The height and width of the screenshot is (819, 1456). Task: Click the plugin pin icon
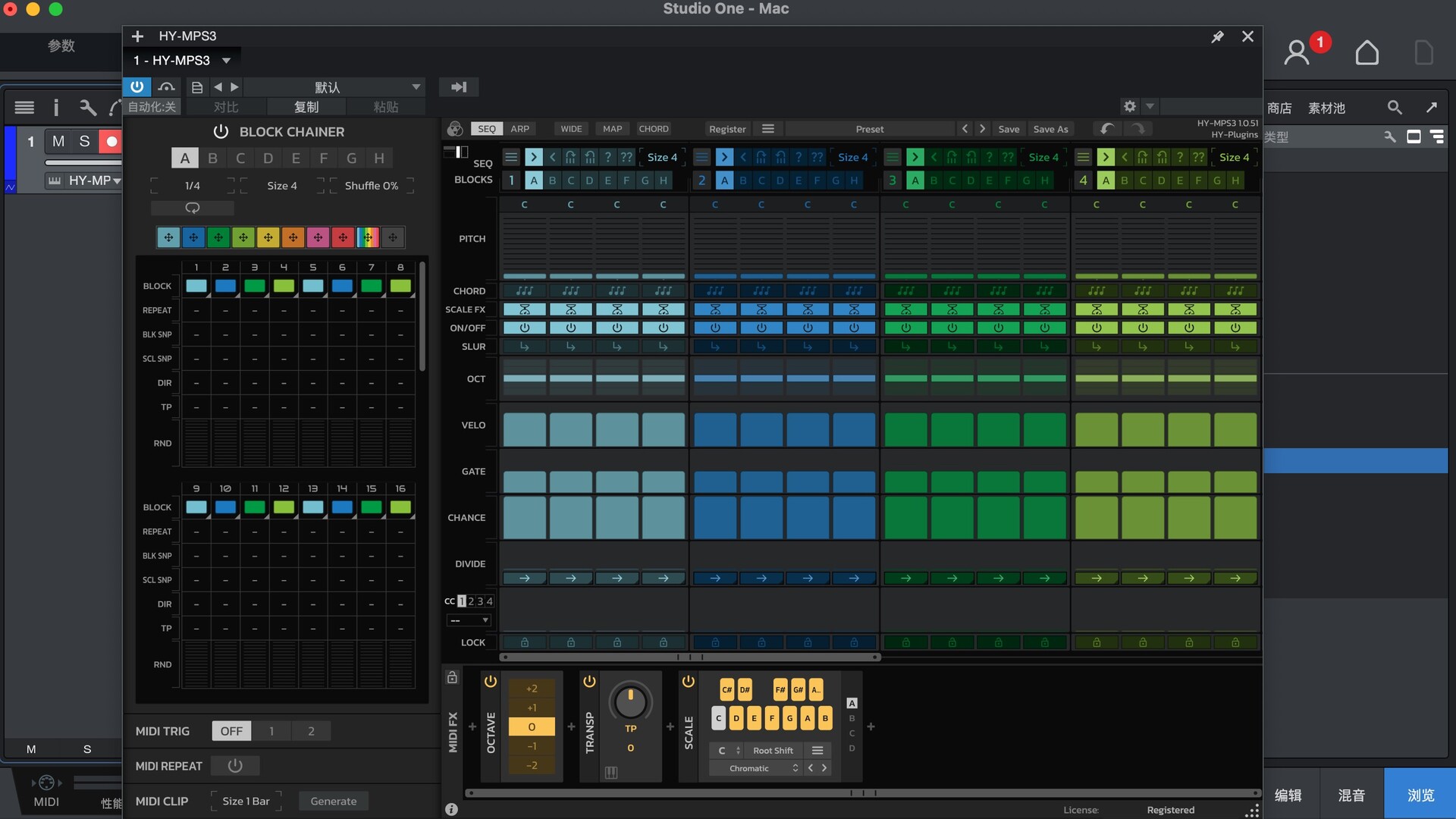tap(1217, 36)
